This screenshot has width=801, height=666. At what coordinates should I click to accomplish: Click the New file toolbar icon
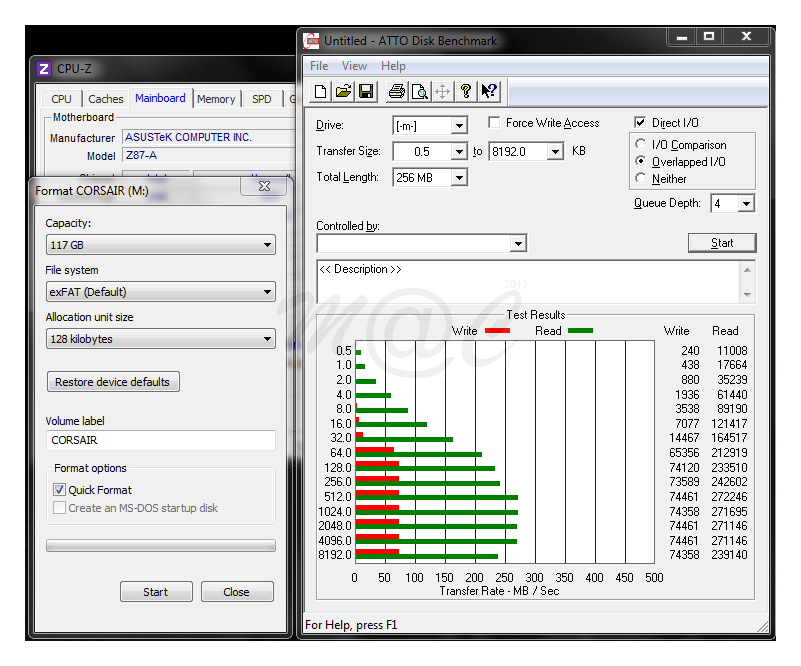(321, 92)
